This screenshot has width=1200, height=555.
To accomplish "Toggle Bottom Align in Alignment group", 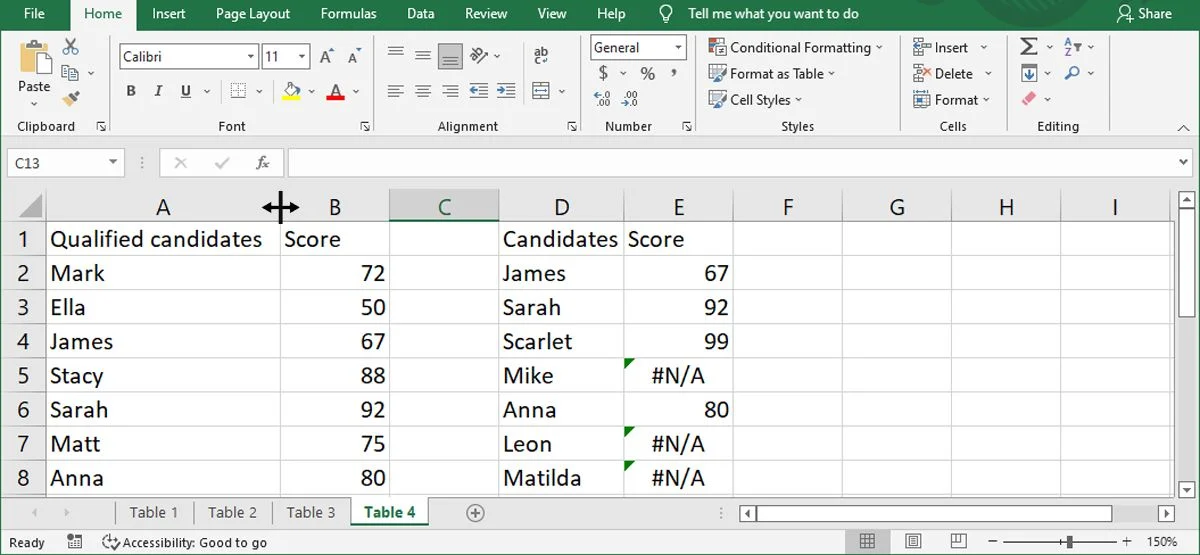I will tap(450, 56).
